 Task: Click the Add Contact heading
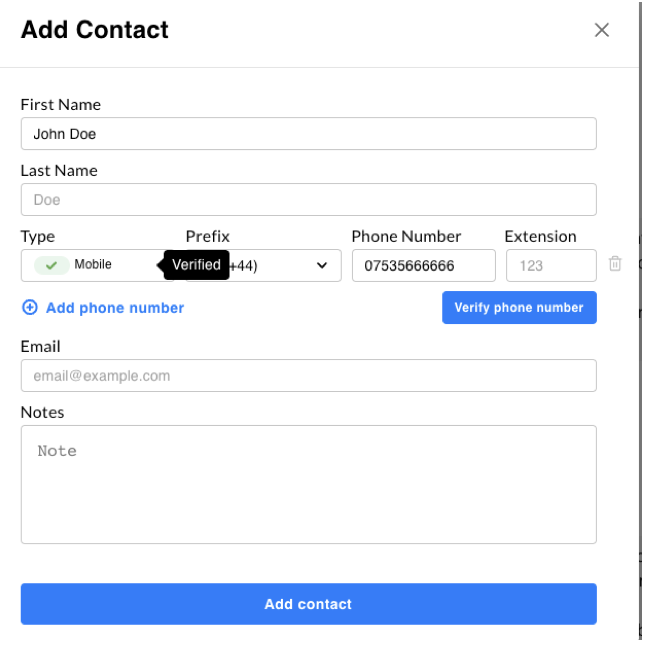[95, 30]
